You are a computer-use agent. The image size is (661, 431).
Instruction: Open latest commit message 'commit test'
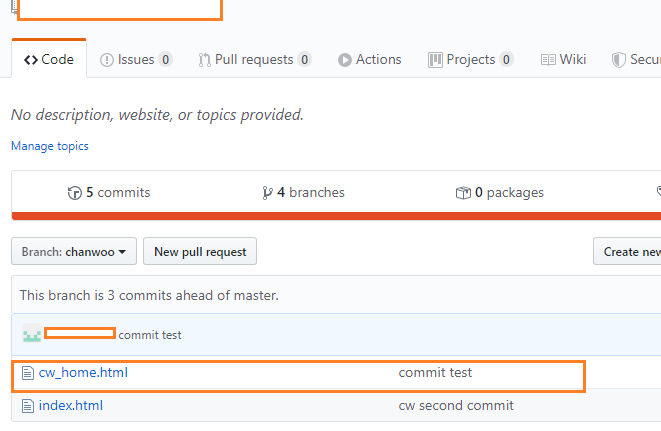(150, 335)
